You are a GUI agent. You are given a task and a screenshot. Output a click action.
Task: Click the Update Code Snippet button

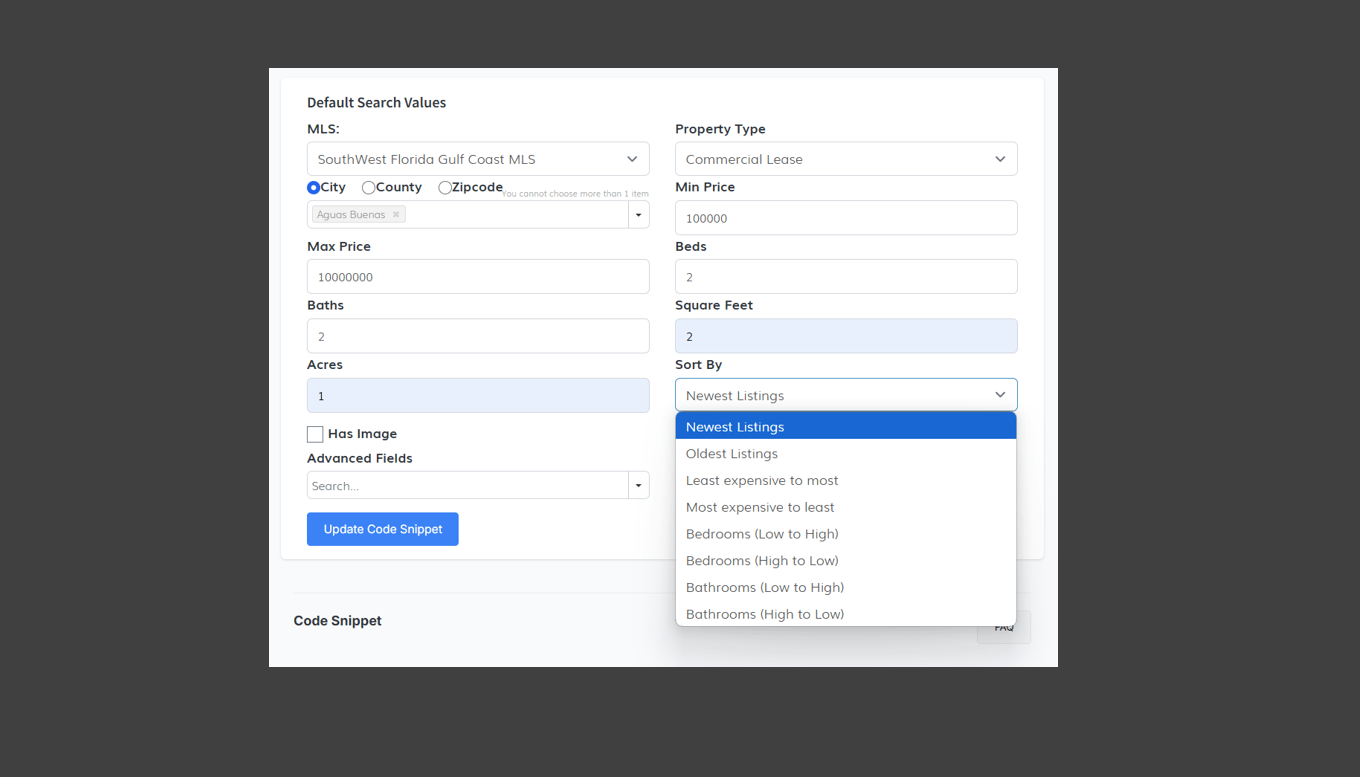point(382,529)
